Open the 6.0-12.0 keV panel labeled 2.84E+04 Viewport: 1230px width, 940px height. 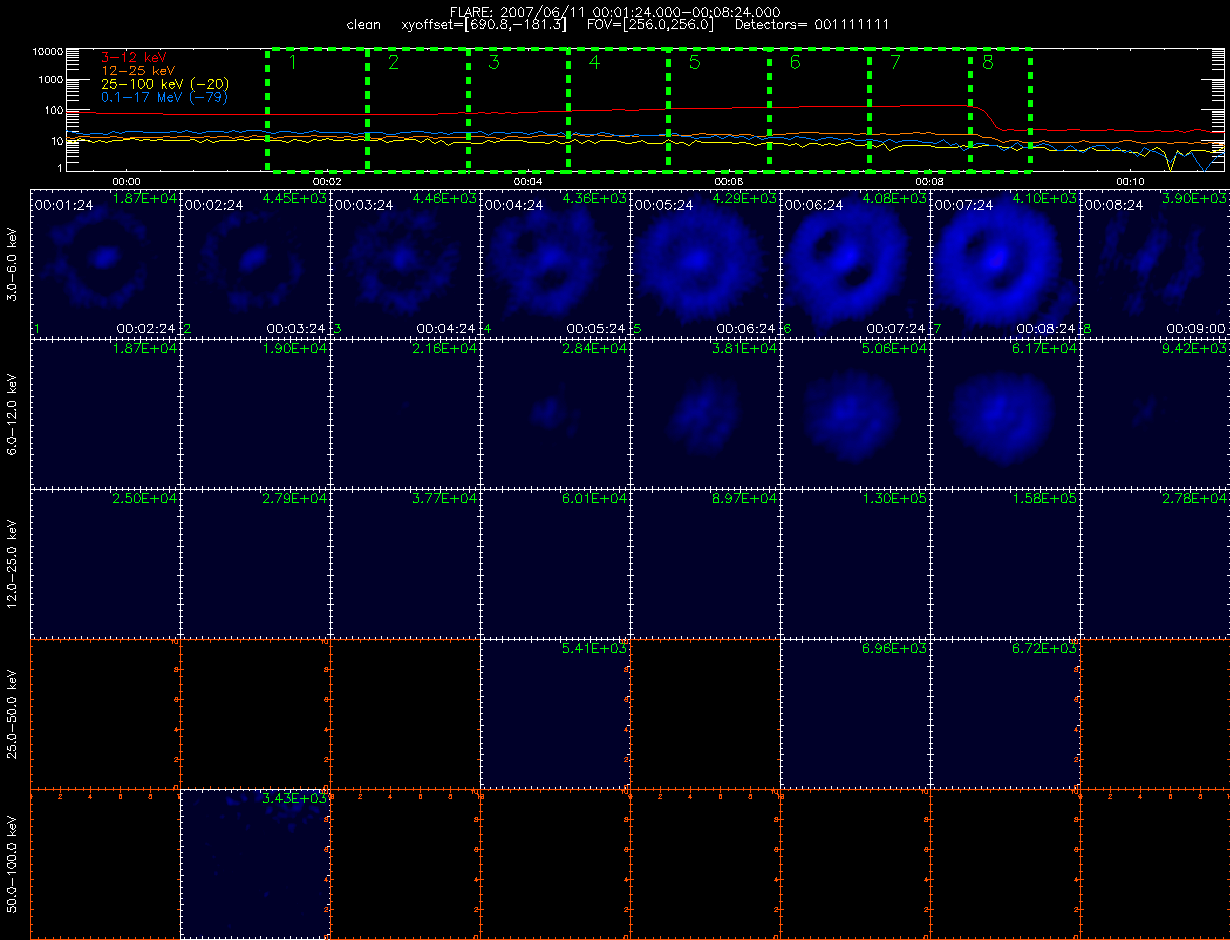tap(555, 413)
